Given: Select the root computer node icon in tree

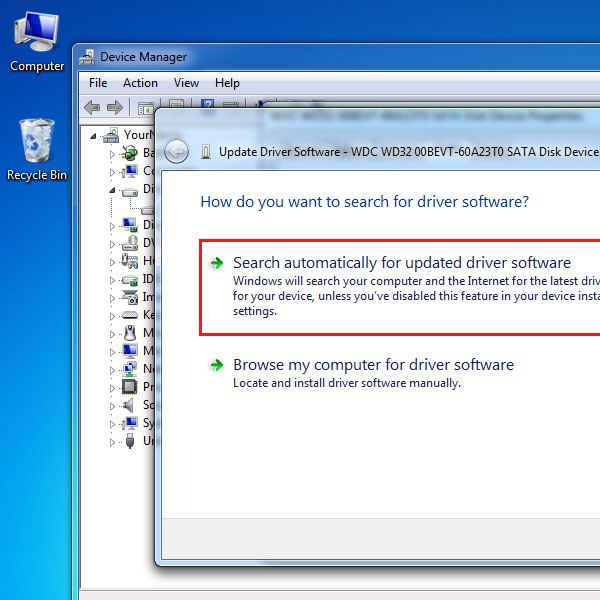Looking at the screenshot, I should click(111, 135).
